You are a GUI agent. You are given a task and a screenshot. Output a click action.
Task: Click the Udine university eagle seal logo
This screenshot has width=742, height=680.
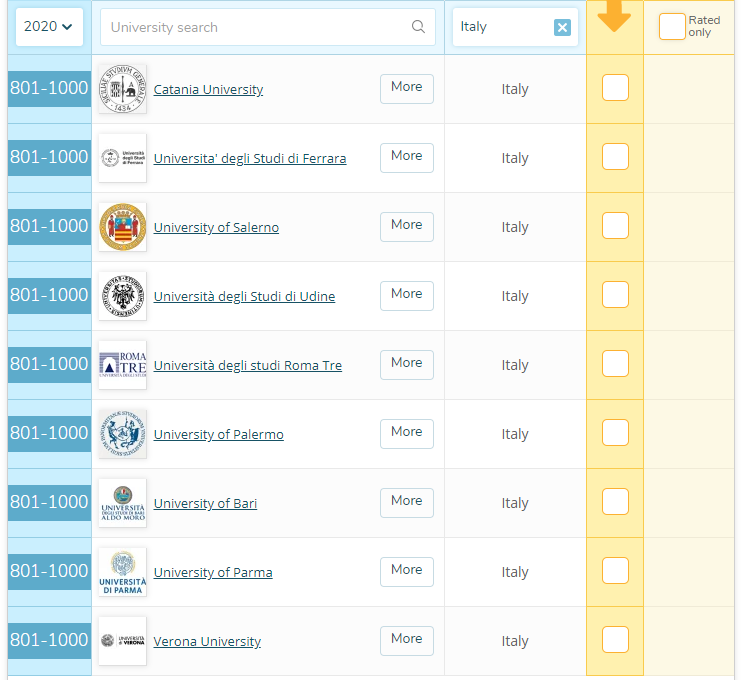point(123,296)
